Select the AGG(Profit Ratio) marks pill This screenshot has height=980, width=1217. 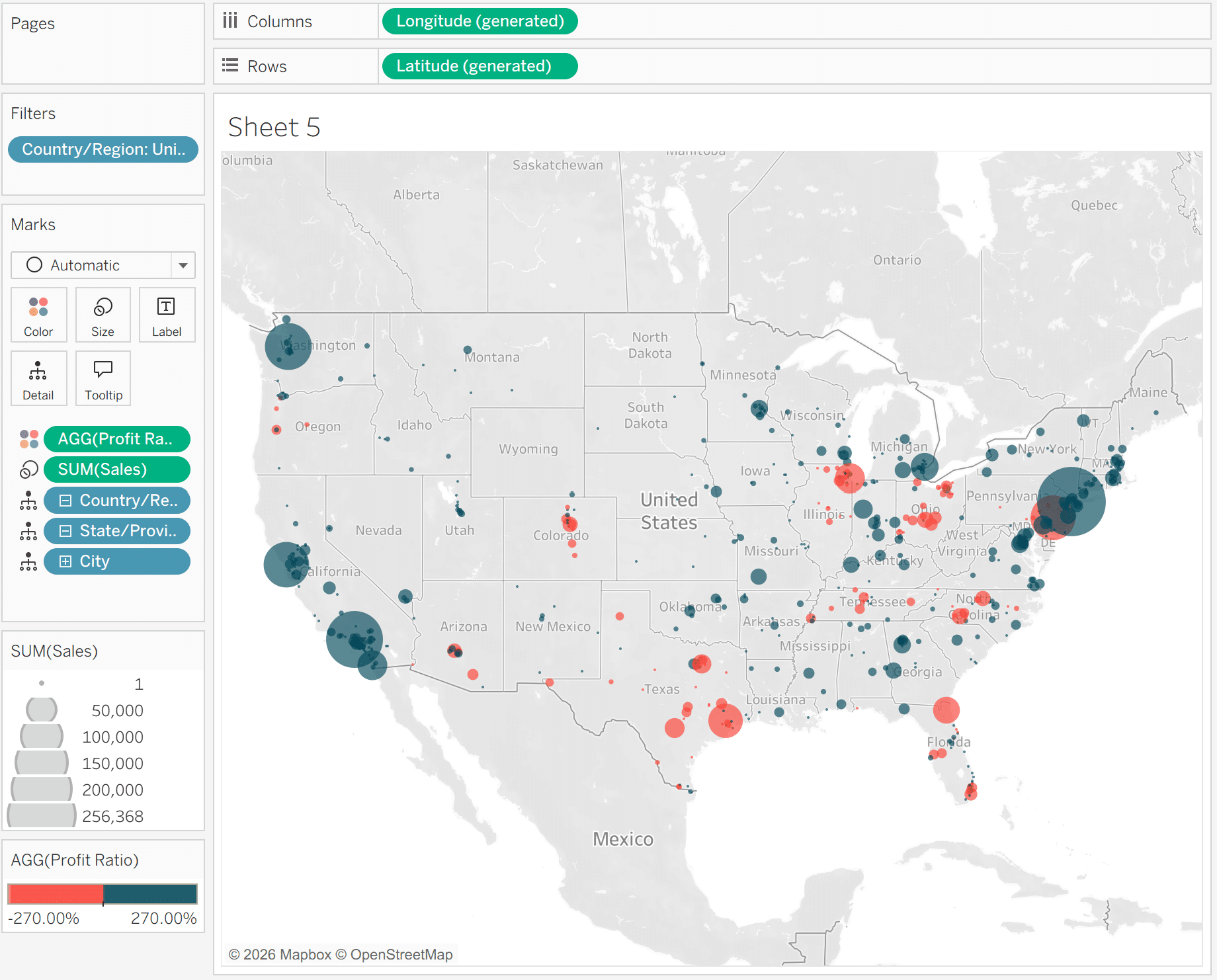tap(117, 439)
